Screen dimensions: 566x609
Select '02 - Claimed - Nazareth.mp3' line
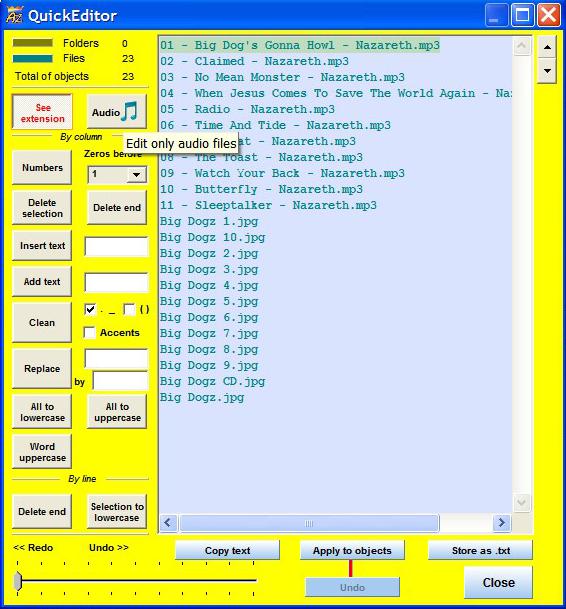coord(254,61)
